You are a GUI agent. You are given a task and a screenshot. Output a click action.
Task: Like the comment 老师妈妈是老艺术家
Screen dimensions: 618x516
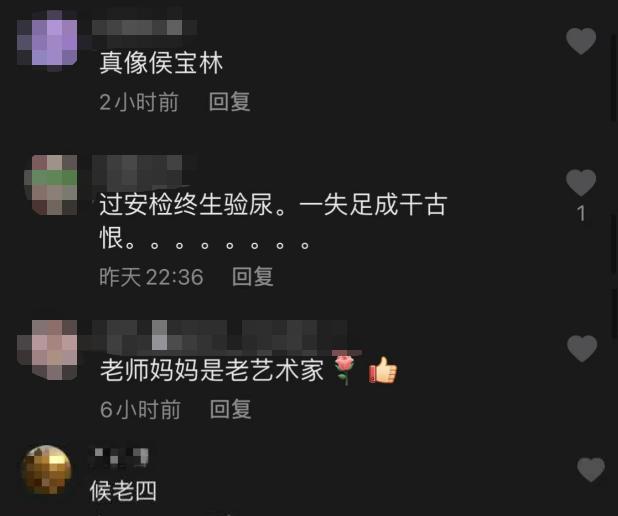[x=582, y=348]
